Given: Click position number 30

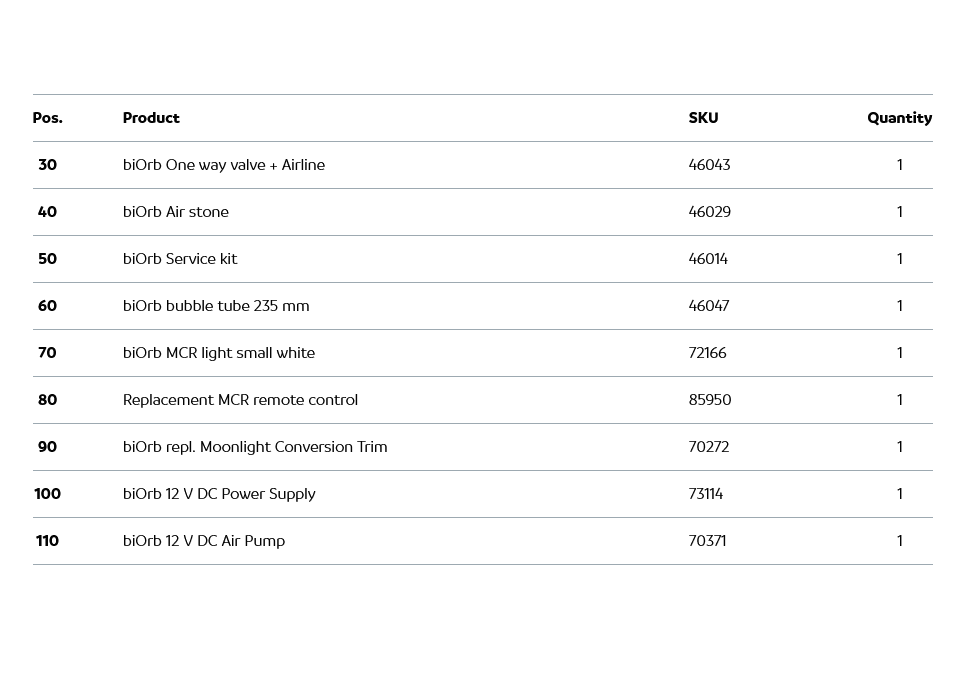Looking at the screenshot, I should pyautogui.click(x=47, y=165).
